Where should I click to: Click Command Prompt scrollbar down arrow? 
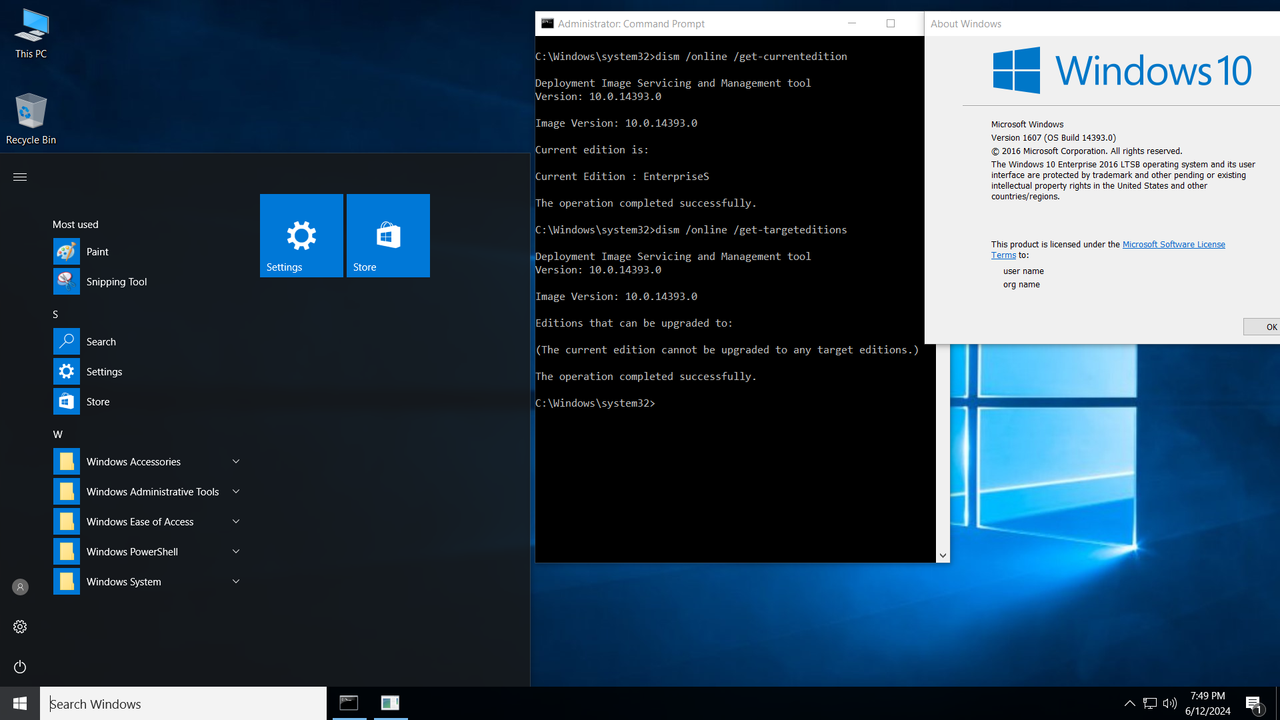942,555
